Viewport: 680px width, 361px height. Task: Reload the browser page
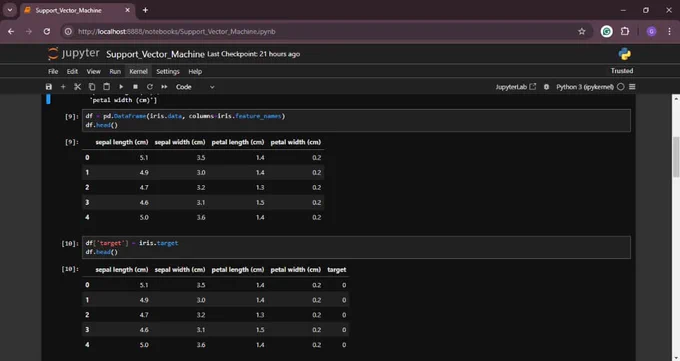point(47,31)
